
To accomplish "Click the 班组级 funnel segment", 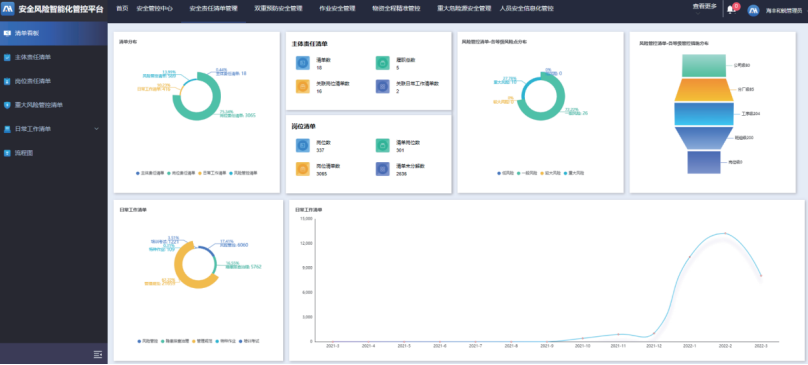I will coord(703,138).
